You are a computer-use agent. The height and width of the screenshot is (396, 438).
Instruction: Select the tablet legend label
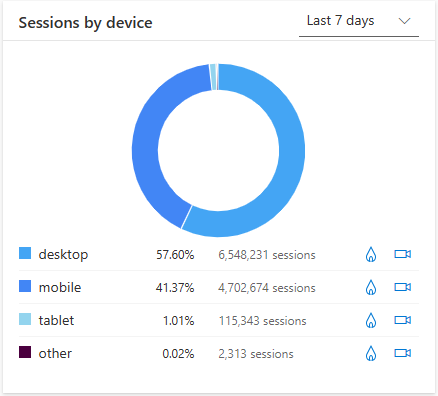coord(56,320)
